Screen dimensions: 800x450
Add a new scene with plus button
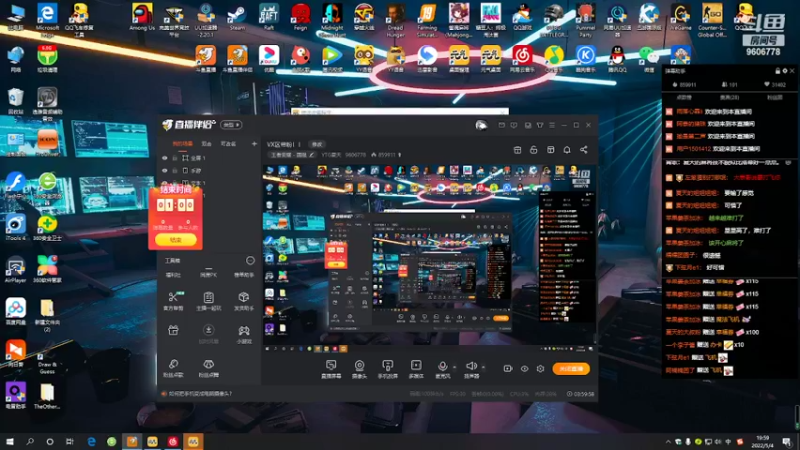(254, 144)
